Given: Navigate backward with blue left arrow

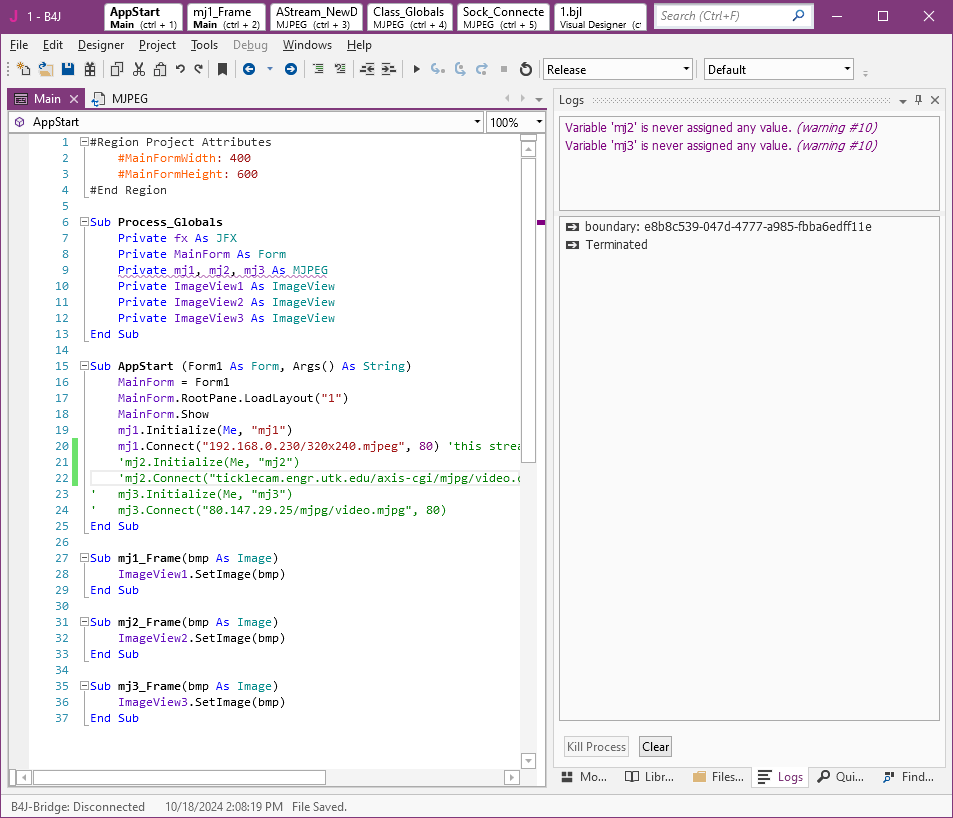Looking at the screenshot, I should tap(248, 69).
